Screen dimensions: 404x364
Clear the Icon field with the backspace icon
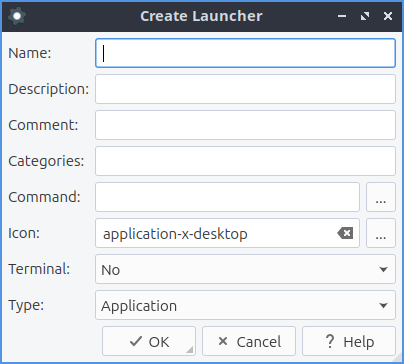click(345, 233)
